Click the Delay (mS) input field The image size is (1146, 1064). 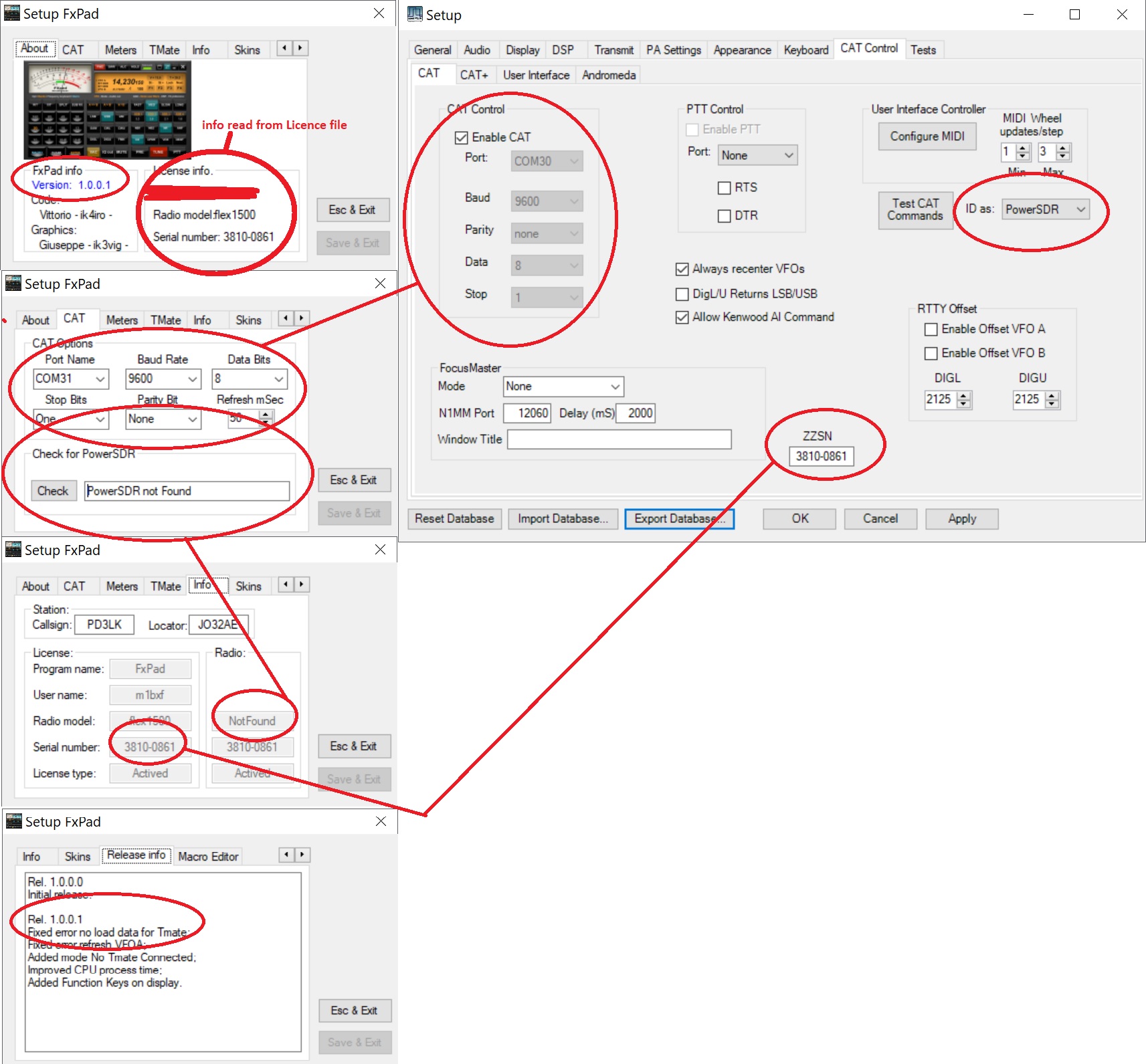point(635,413)
